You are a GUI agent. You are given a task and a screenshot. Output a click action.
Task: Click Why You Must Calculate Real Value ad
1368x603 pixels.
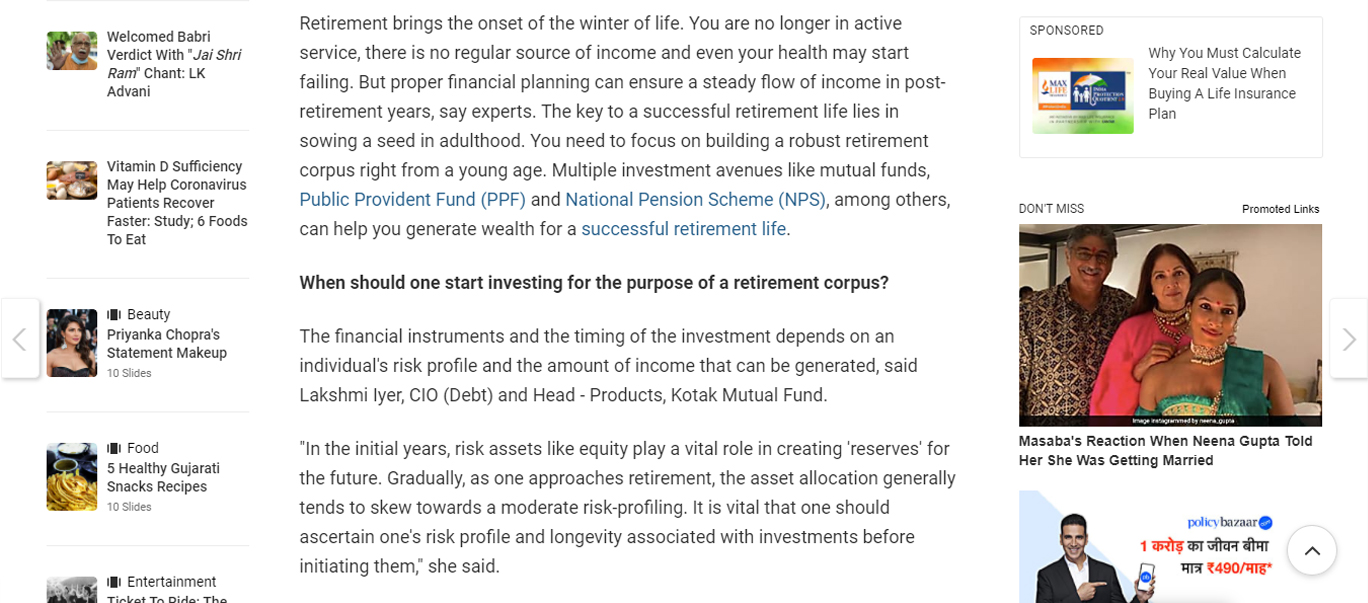[x=1224, y=83]
